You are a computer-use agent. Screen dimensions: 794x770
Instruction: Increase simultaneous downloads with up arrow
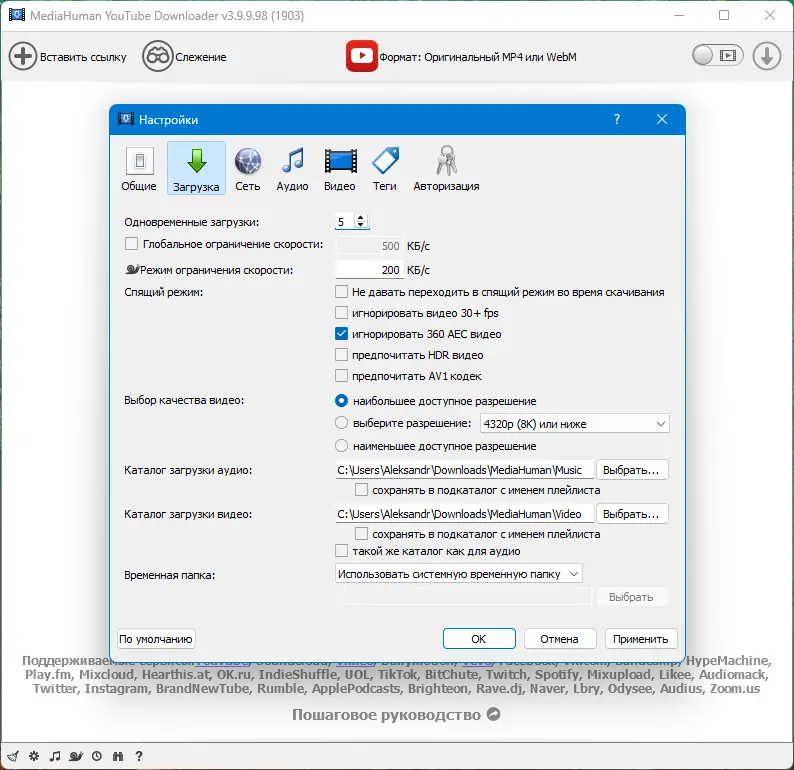pyautogui.click(x=361, y=218)
